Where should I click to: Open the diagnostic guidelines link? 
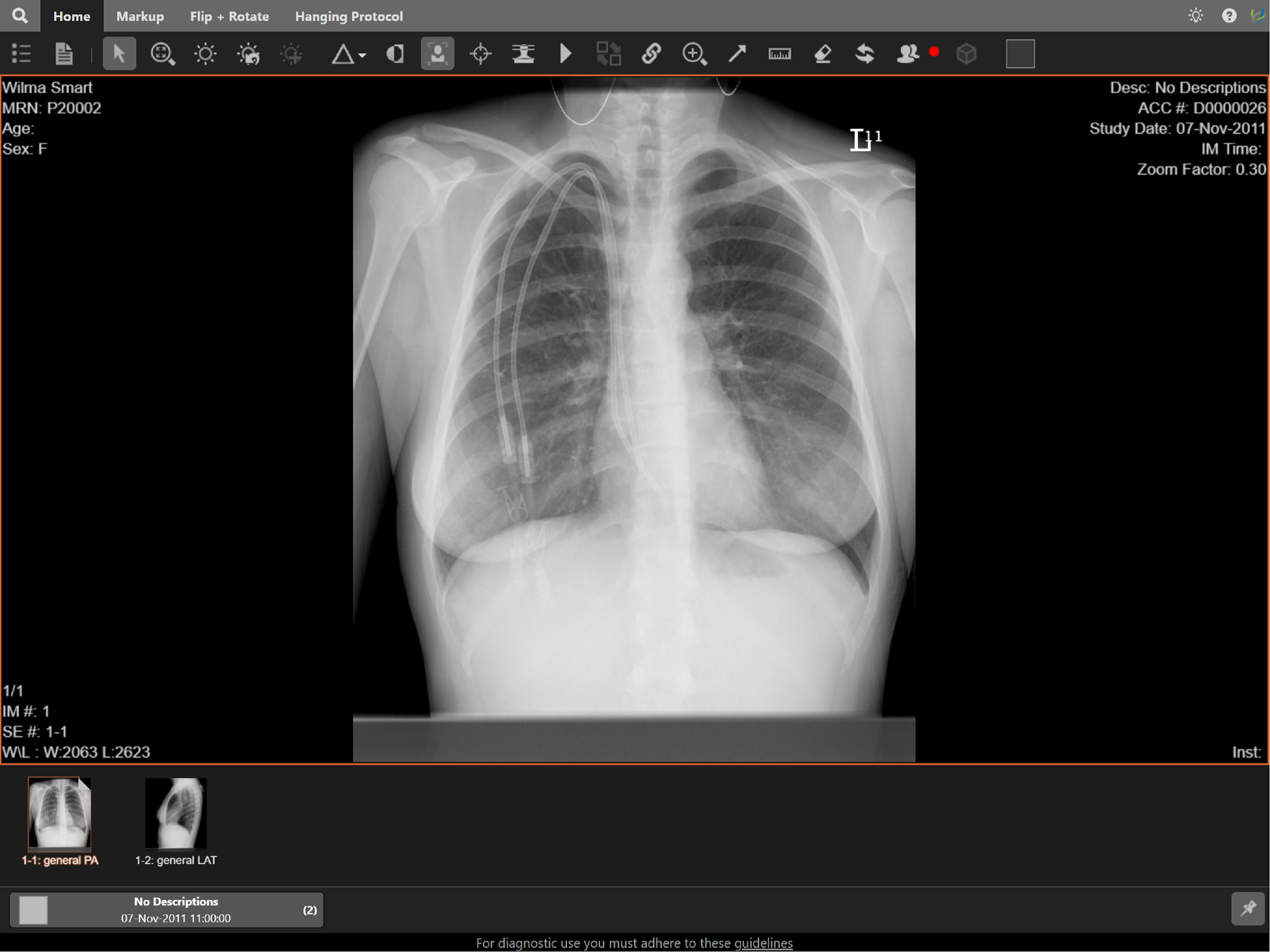pyautogui.click(x=763, y=943)
